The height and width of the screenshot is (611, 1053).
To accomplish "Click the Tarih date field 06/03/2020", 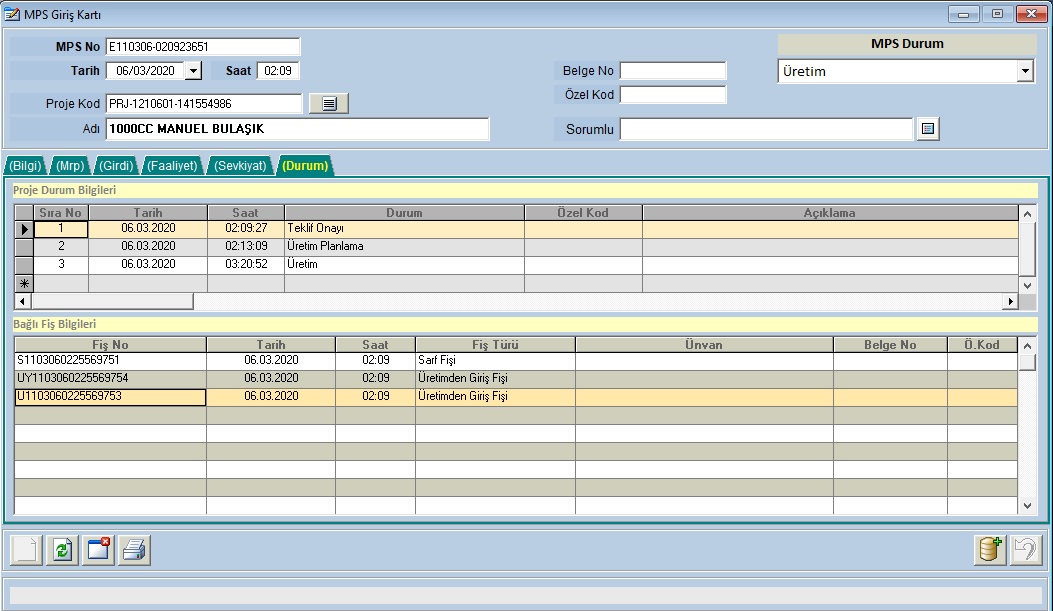I will [x=145, y=70].
